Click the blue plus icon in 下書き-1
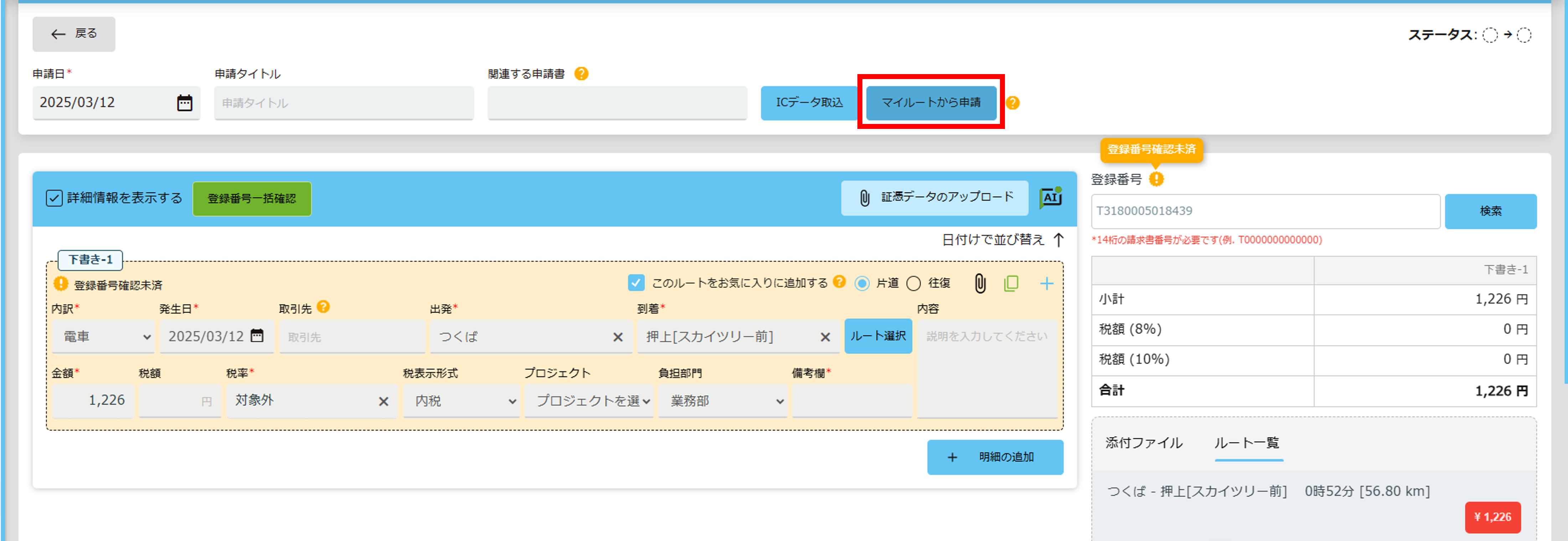The image size is (1568, 541). point(1046,283)
